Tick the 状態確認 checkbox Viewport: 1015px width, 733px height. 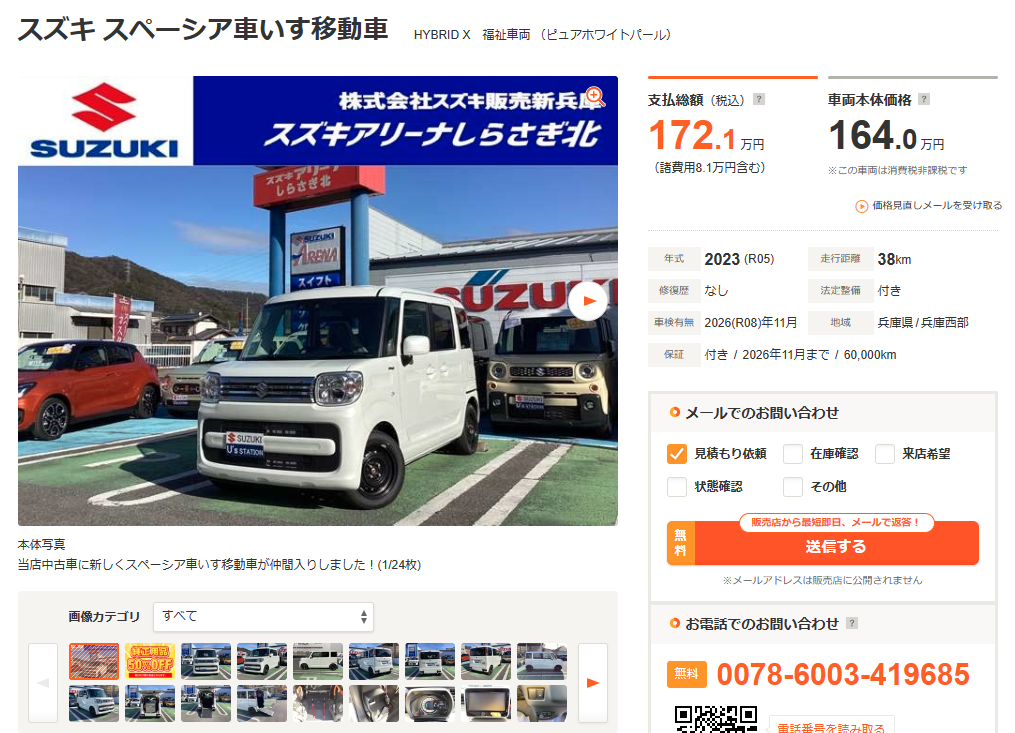(676, 486)
